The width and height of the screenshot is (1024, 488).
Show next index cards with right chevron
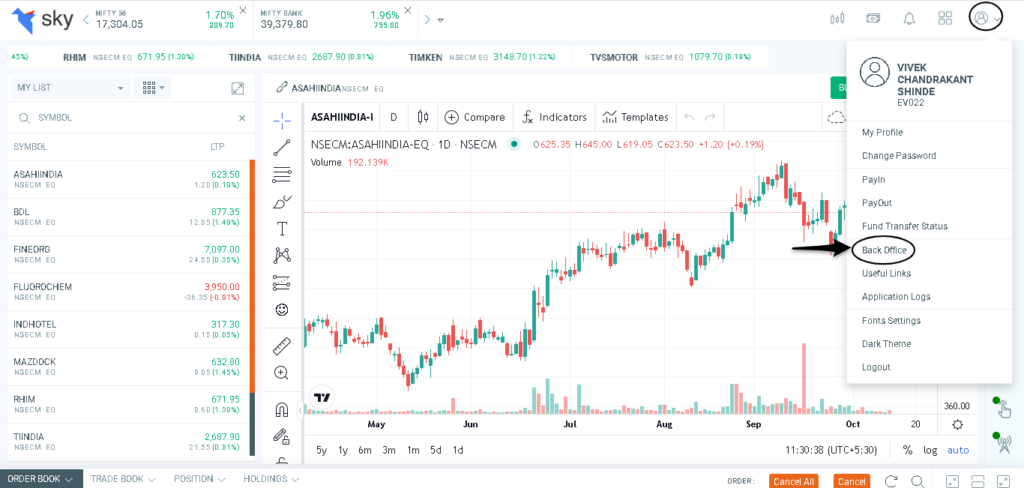(x=427, y=19)
